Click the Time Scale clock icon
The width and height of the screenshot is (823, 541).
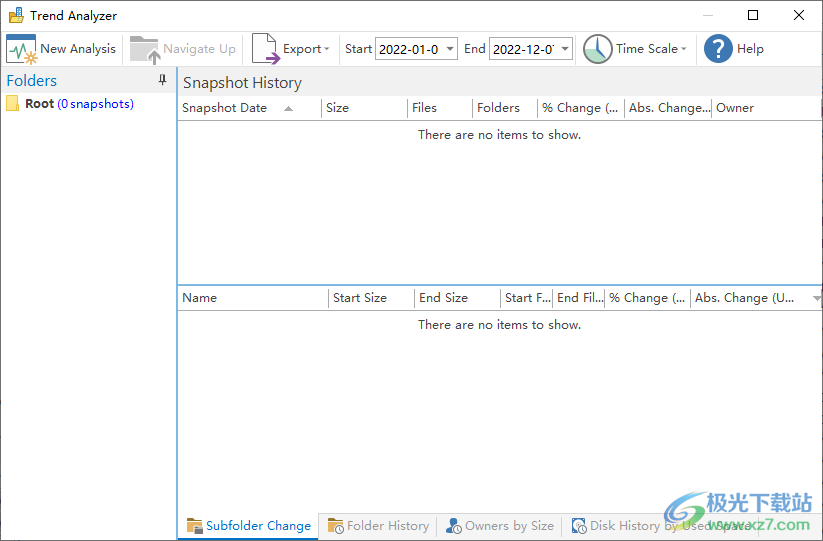coord(597,49)
